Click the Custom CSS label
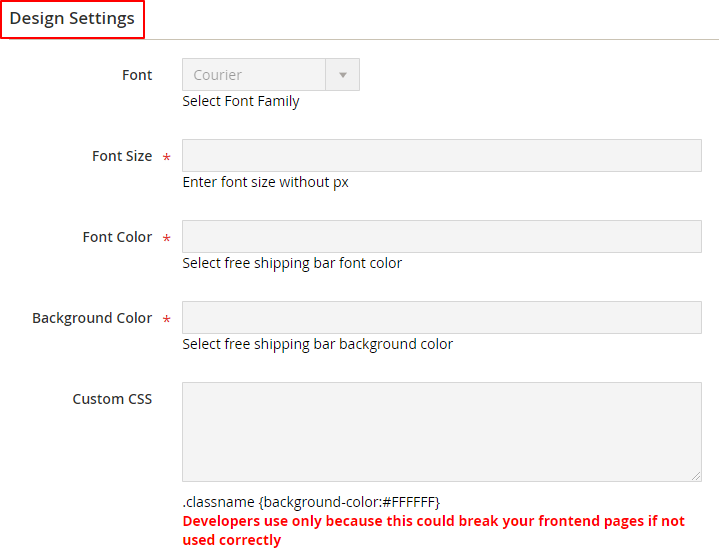Screen dimensions: 719x548 point(112,399)
